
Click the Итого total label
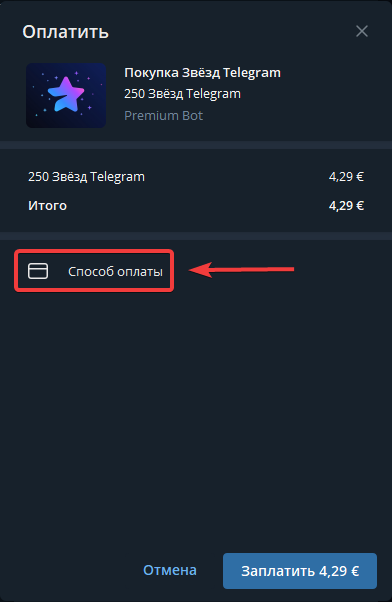point(47,206)
